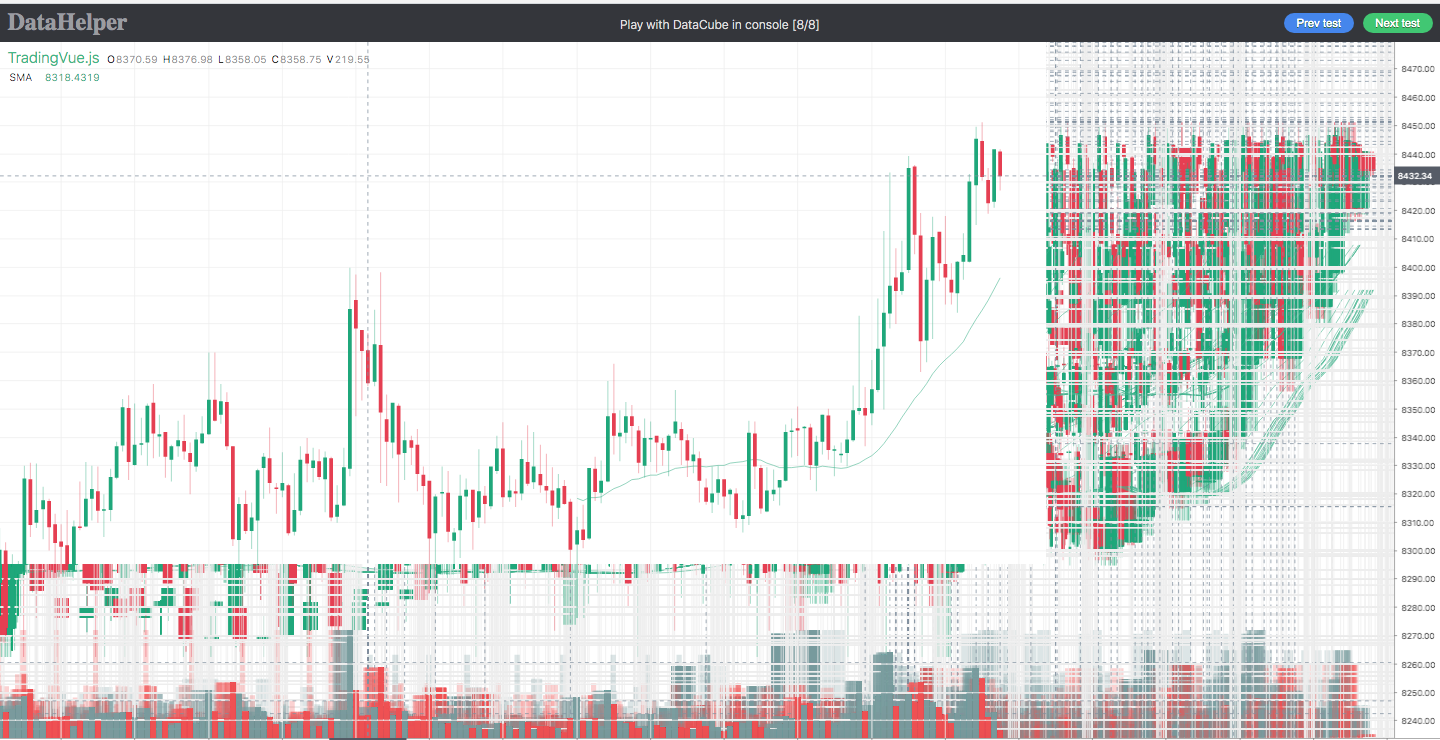This screenshot has width=1440, height=740.
Task: Click the current price tag 8432.34
Action: click(1417, 176)
